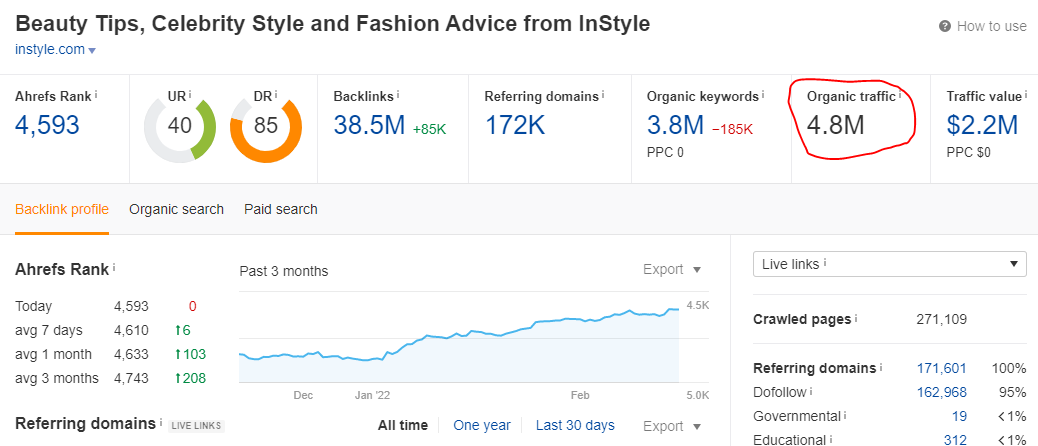Click the info icon beside Backlinks
Image resolution: width=1038 pixels, height=446 pixels.
point(398,95)
